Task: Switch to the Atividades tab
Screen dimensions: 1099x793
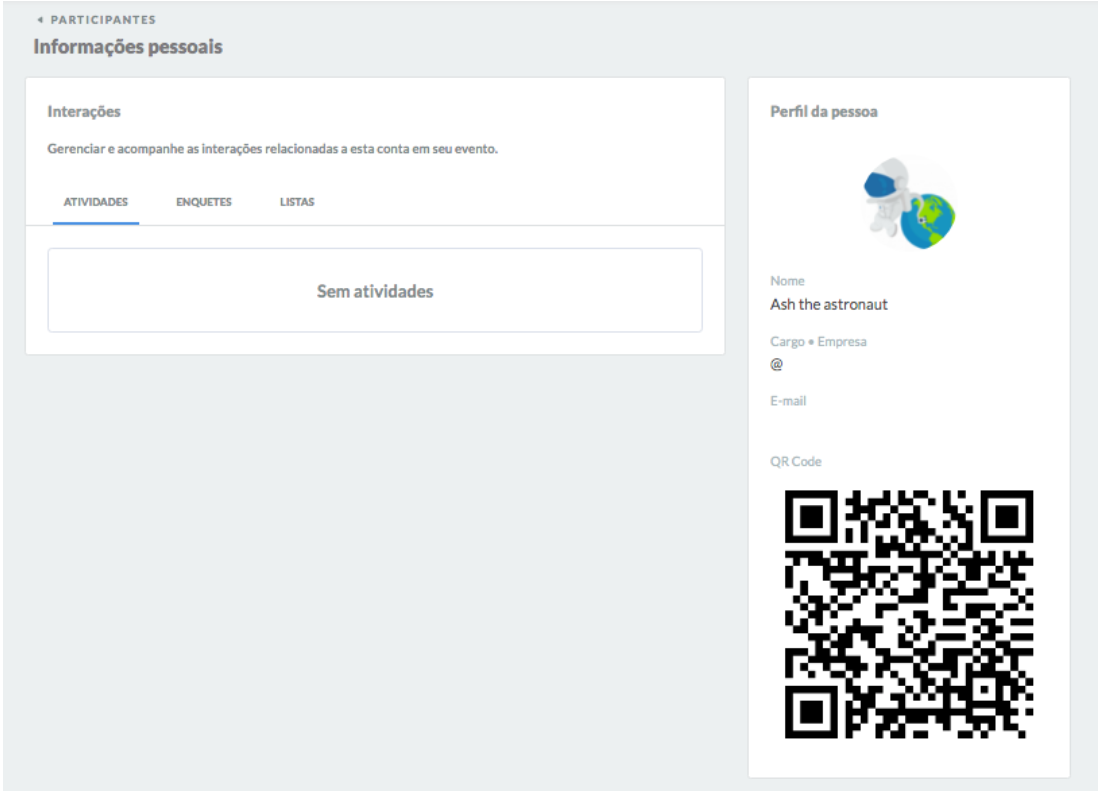Action: 96,202
